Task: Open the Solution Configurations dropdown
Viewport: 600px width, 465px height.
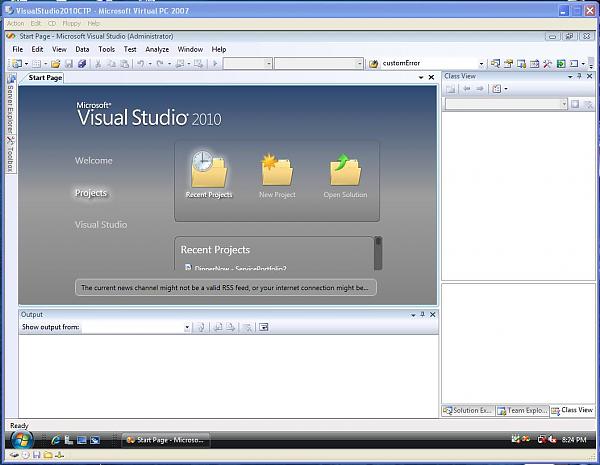Action: pyautogui.click(x=269, y=64)
